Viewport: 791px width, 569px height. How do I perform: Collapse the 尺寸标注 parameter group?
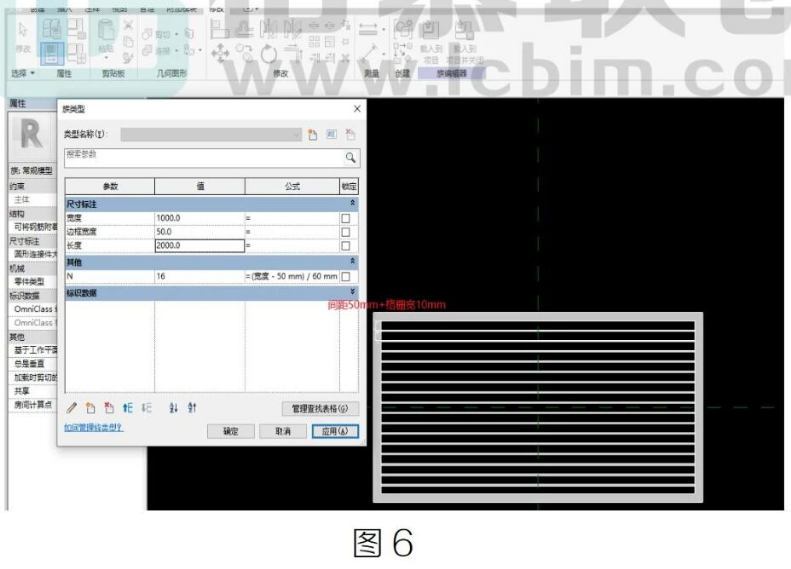click(x=352, y=203)
